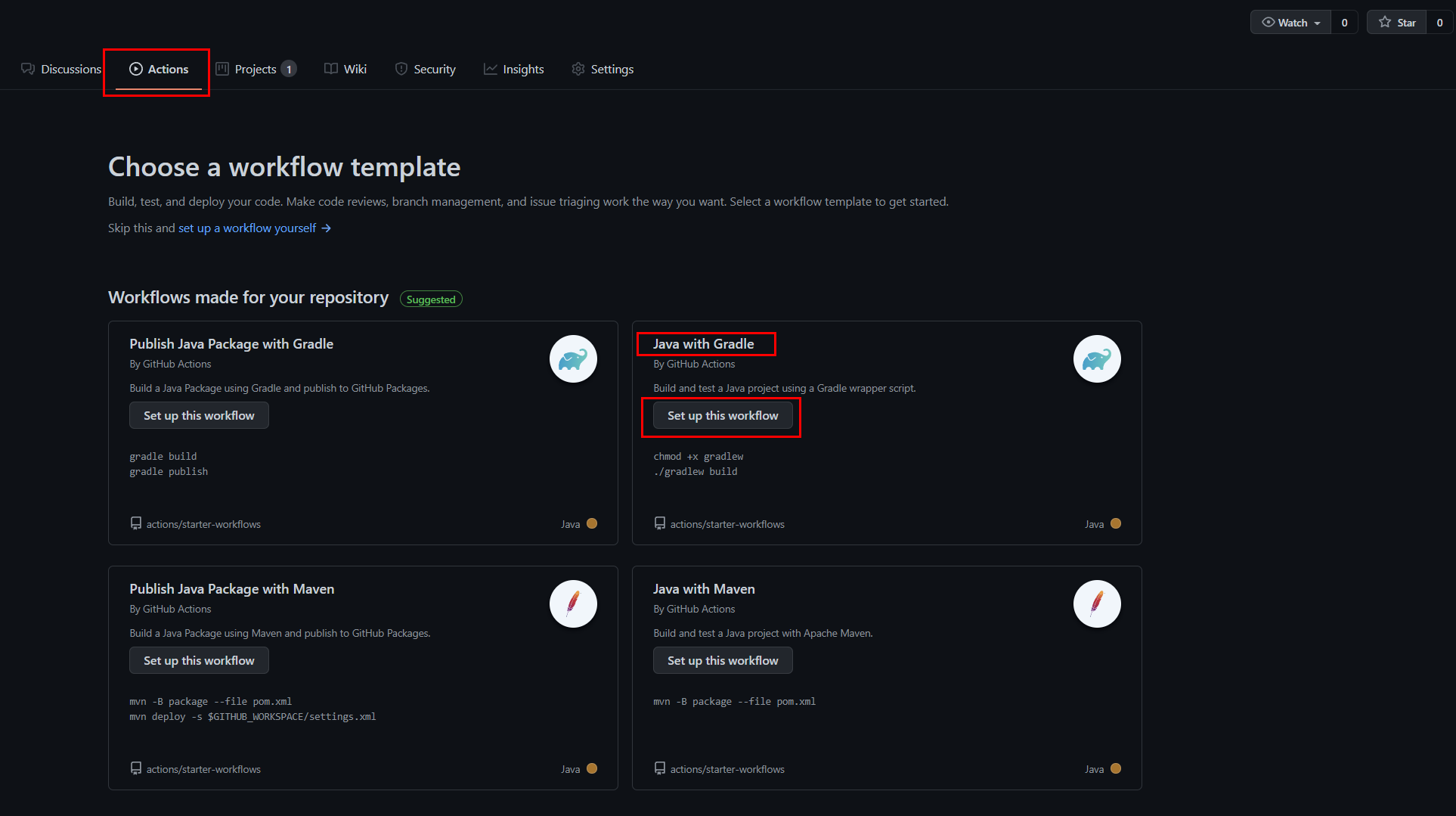Click Java language dot in Java with Gradle card
1456x816 pixels.
pos(1116,523)
